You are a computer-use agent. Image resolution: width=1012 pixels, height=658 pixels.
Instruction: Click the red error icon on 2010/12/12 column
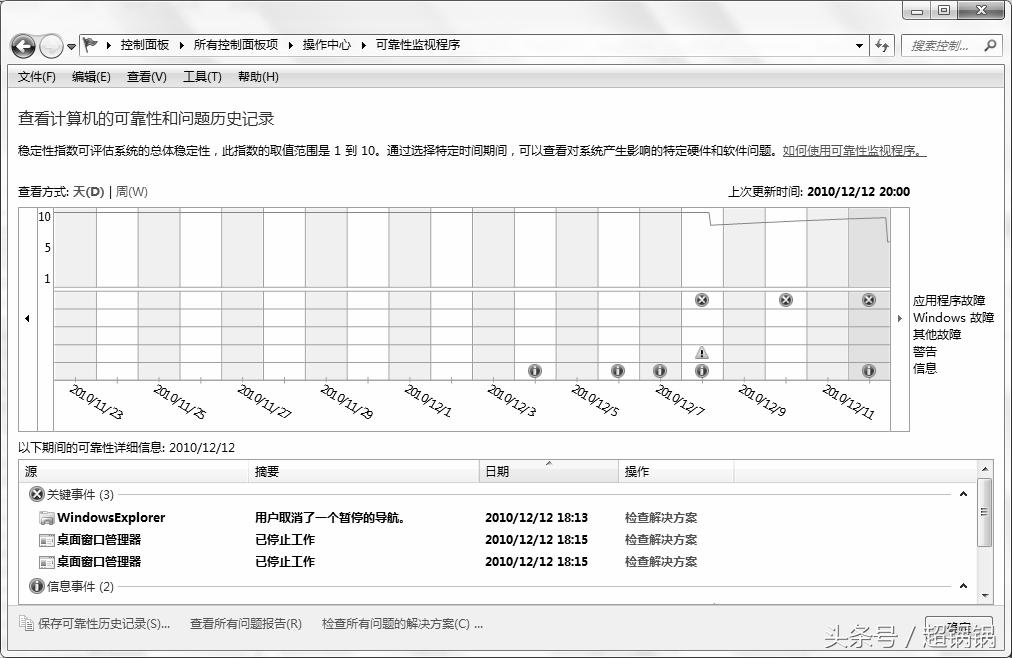click(868, 299)
